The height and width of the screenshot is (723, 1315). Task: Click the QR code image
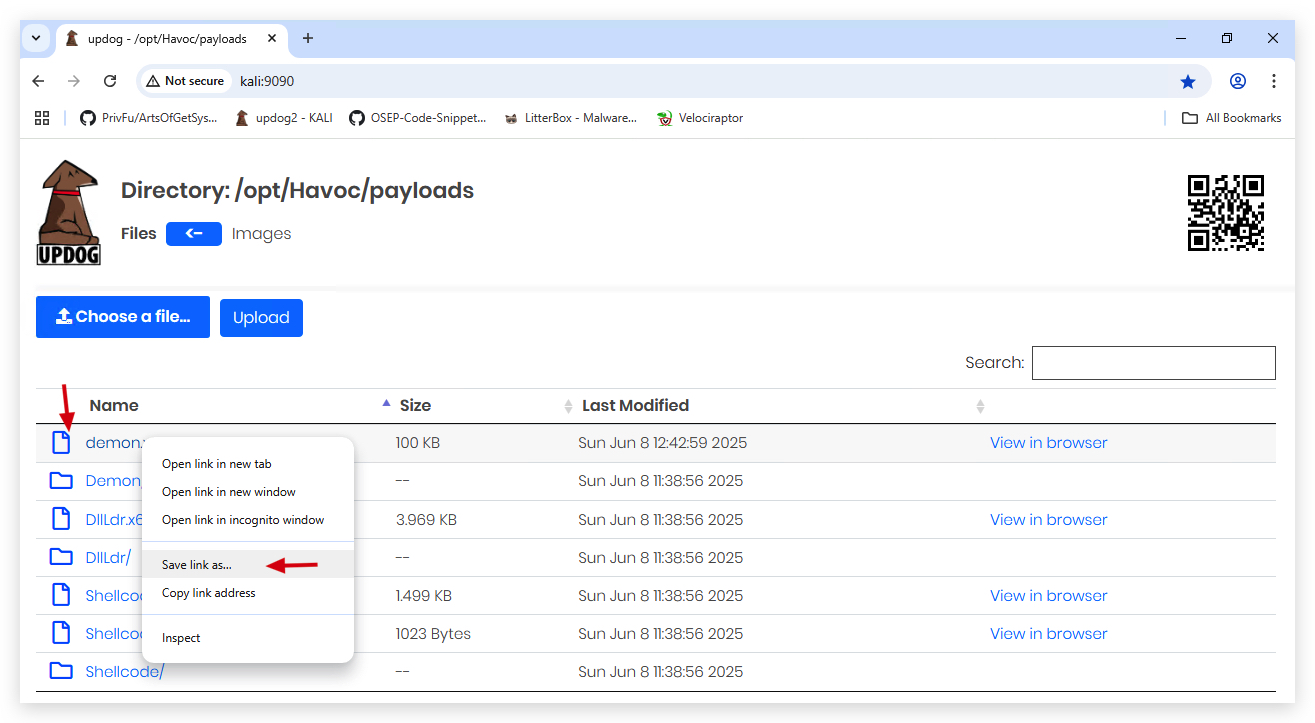[x=1226, y=213]
